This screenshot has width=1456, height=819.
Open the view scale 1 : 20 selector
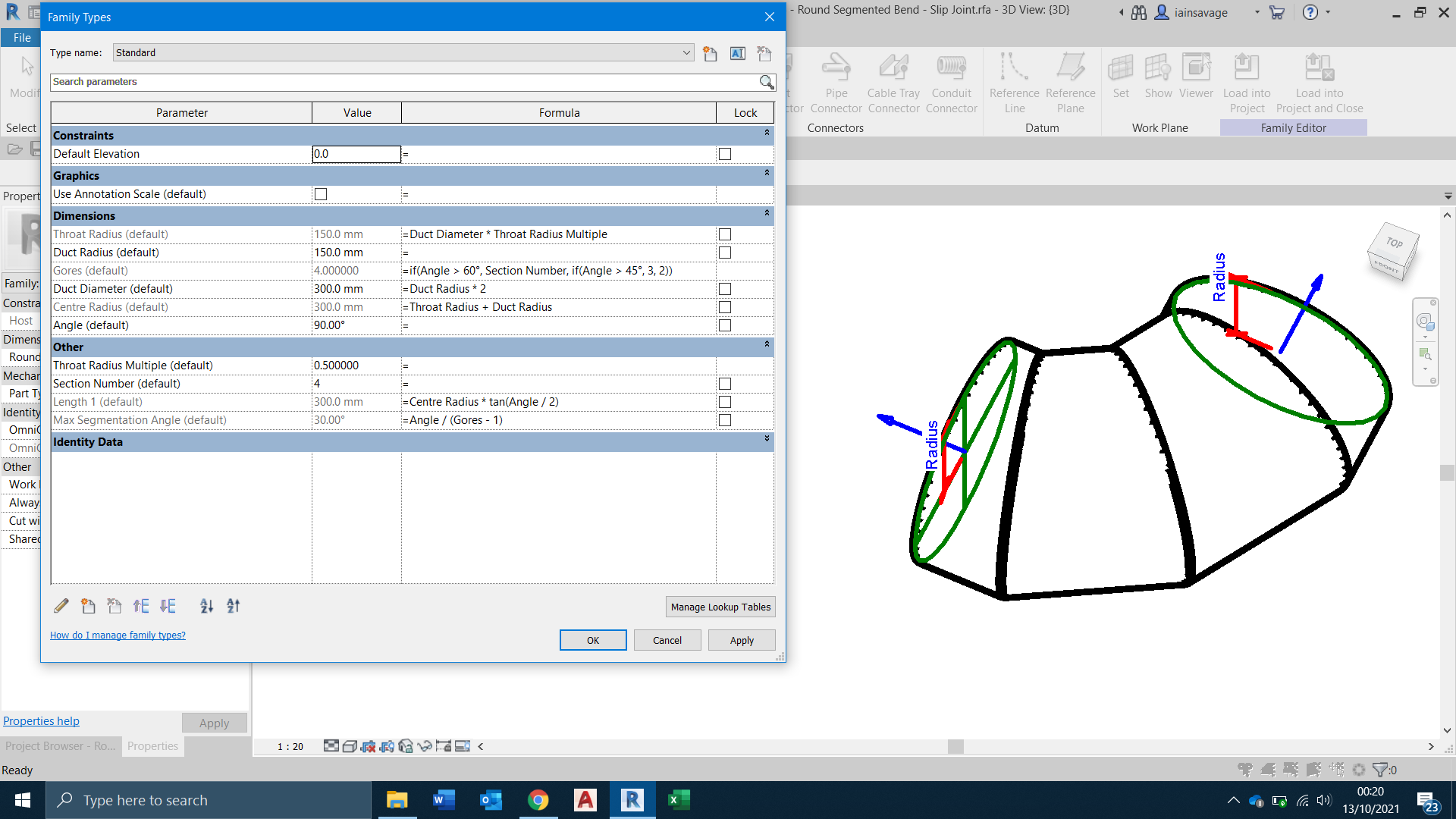(290, 747)
